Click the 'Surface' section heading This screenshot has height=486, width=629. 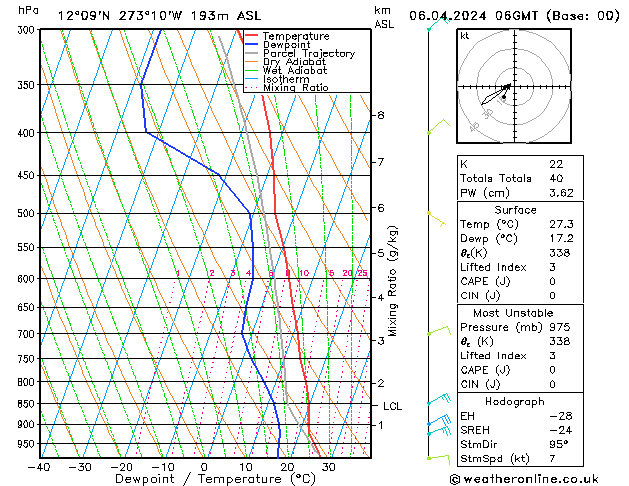coord(515,210)
